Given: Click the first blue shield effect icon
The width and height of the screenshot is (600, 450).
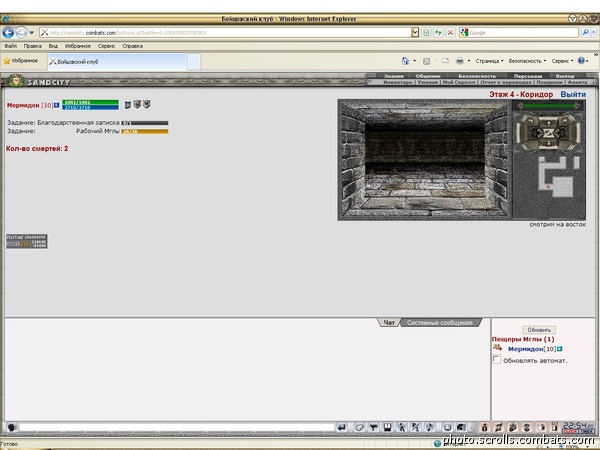Looking at the screenshot, I should (128, 104).
